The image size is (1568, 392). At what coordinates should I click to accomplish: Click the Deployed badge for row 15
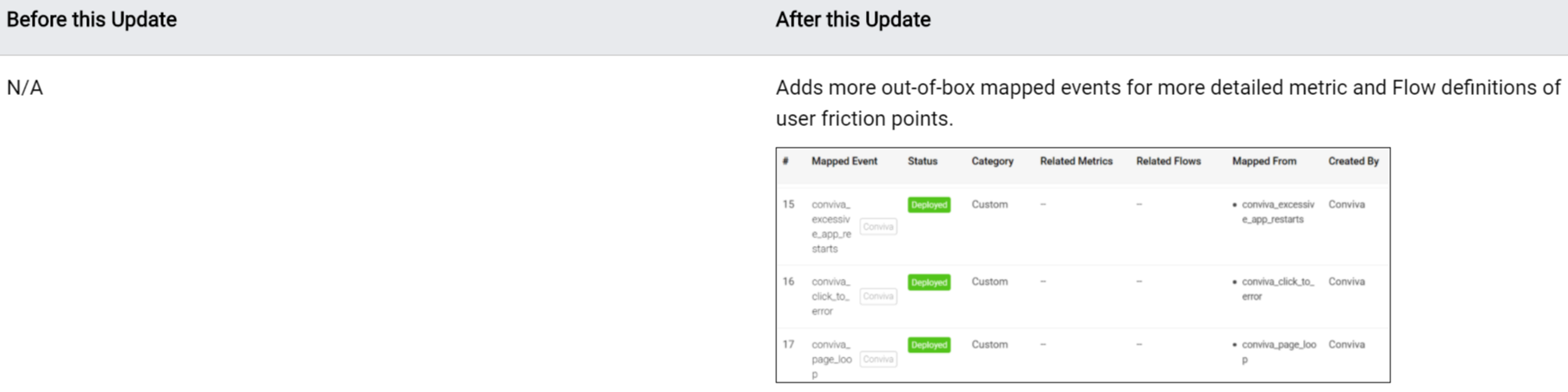pos(929,205)
